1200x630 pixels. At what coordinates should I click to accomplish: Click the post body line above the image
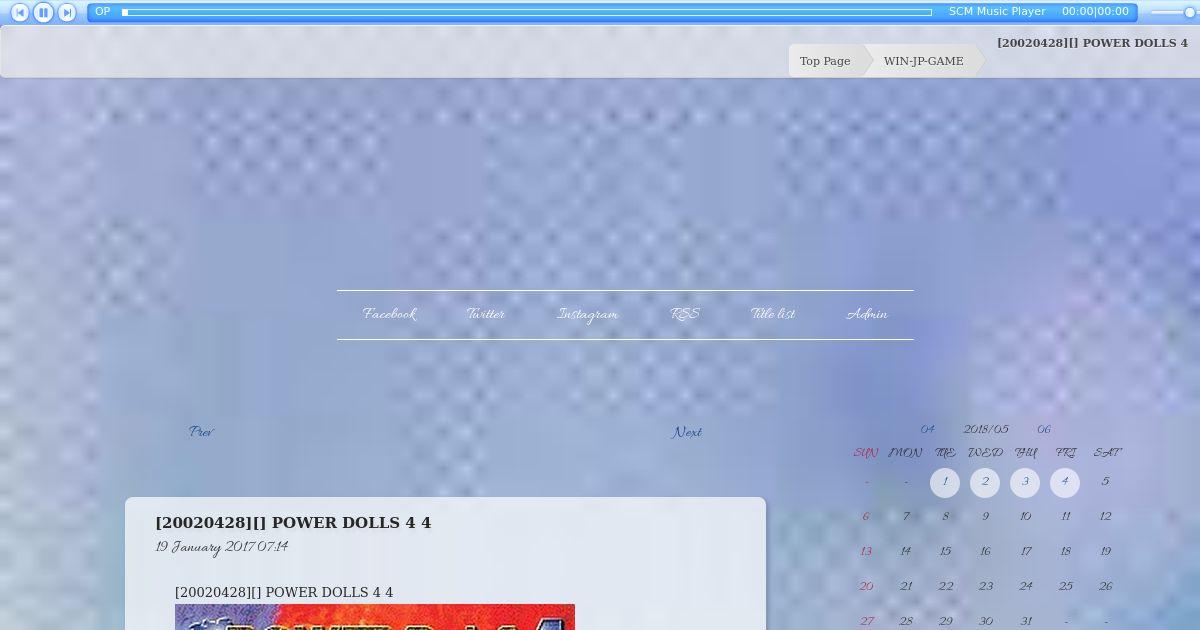(x=284, y=592)
